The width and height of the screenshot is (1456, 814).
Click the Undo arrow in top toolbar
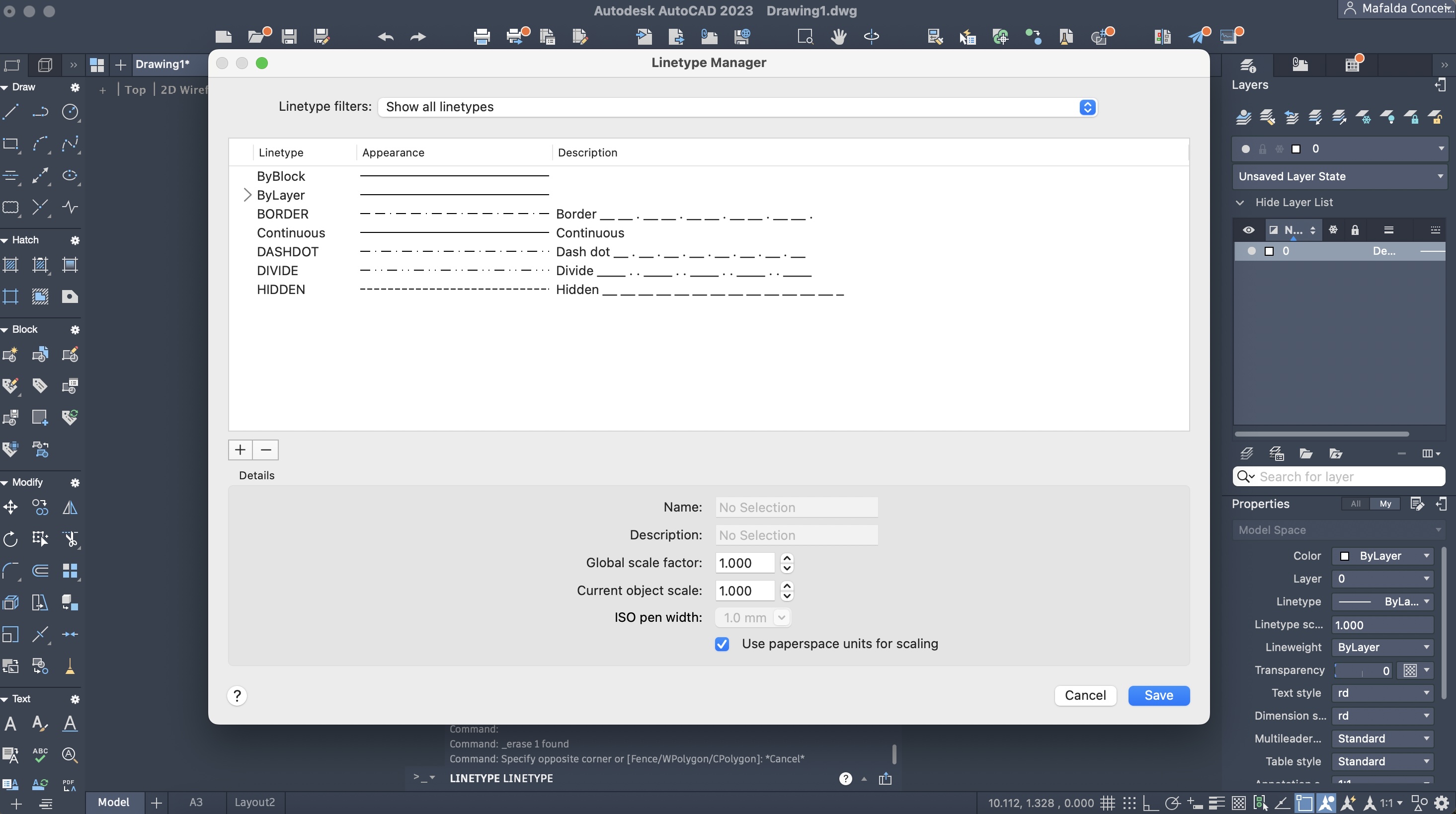(x=386, y=37)
